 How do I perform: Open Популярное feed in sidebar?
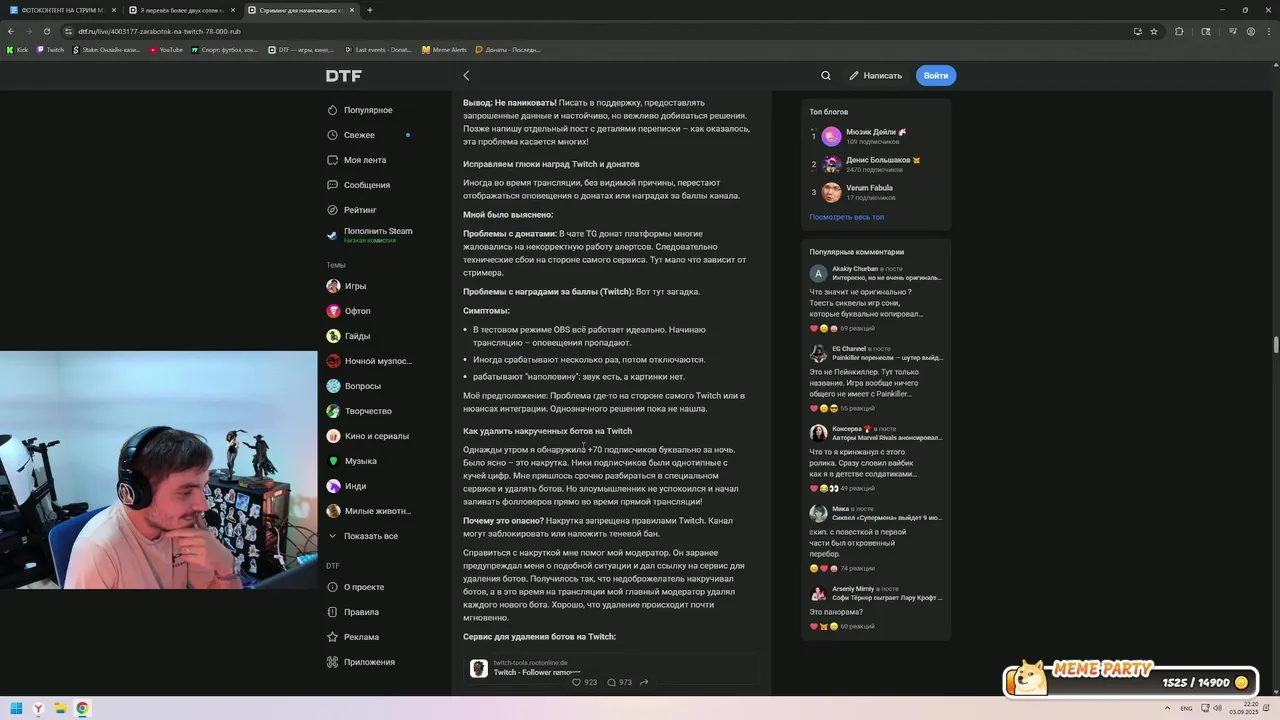[x=368, y=110]
